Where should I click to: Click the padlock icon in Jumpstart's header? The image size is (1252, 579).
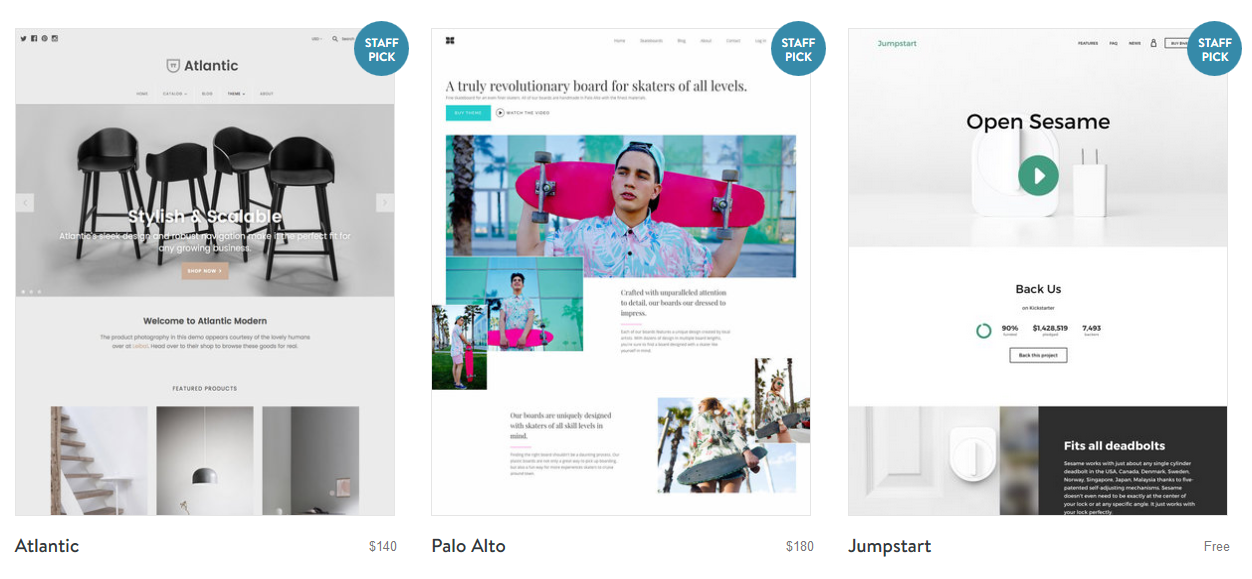click(x=1154, y=43)
